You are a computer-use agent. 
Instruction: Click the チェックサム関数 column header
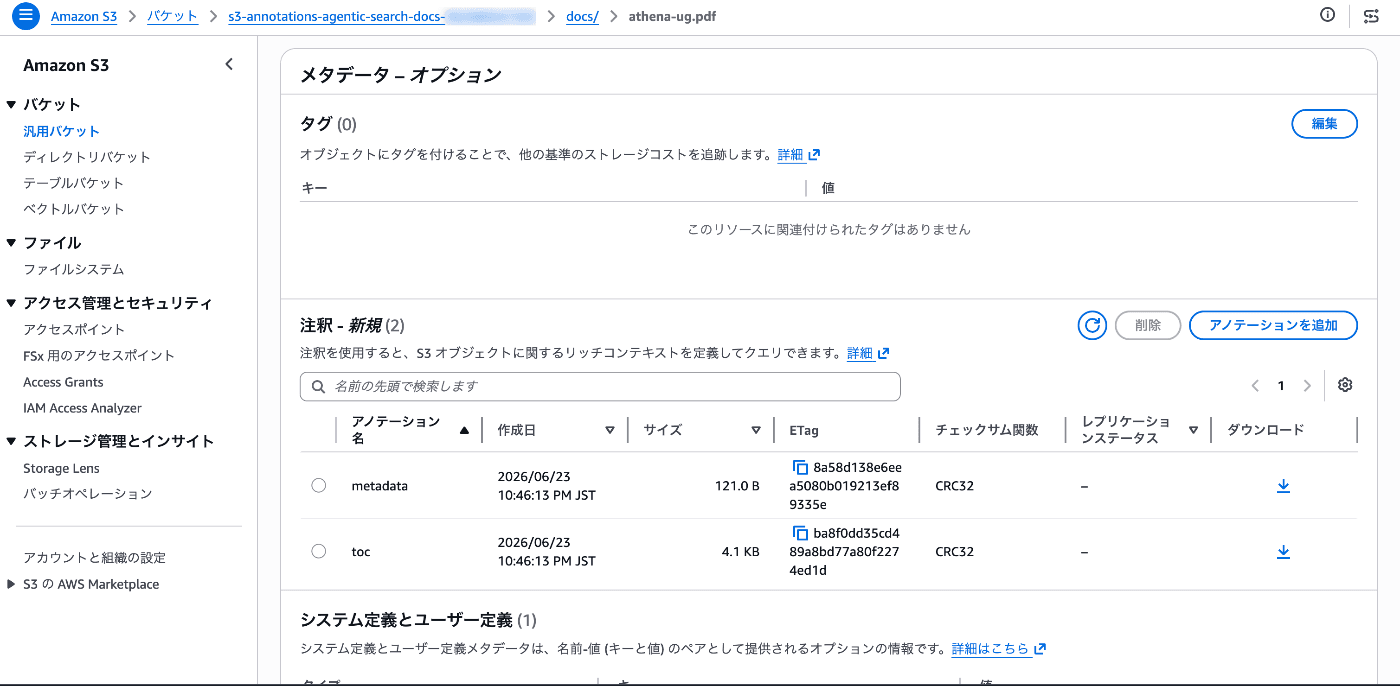(987, 430)
